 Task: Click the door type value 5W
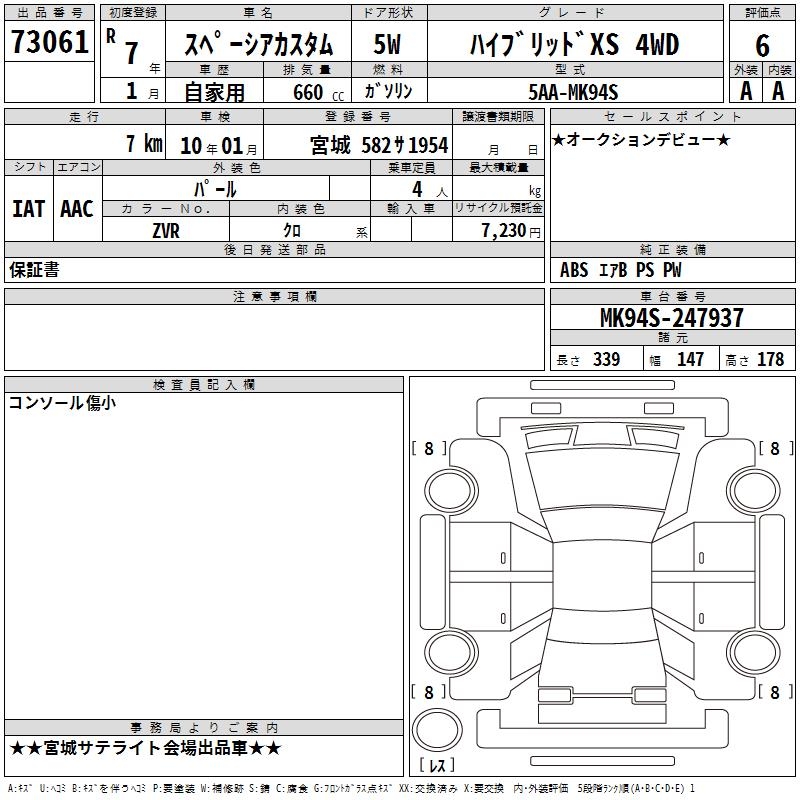(x=387, y=44)
